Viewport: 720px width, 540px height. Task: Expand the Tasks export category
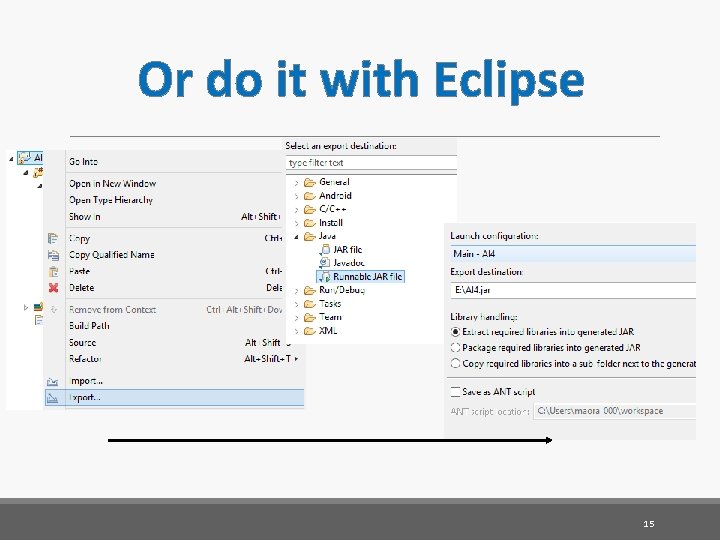tap(297, 304)
